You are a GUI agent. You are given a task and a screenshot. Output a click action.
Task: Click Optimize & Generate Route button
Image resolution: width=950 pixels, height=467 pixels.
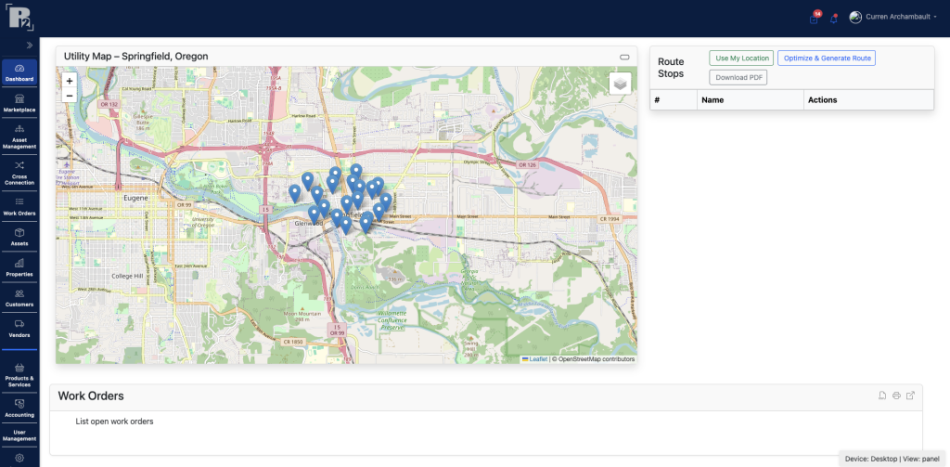click(x=826, y=58)
